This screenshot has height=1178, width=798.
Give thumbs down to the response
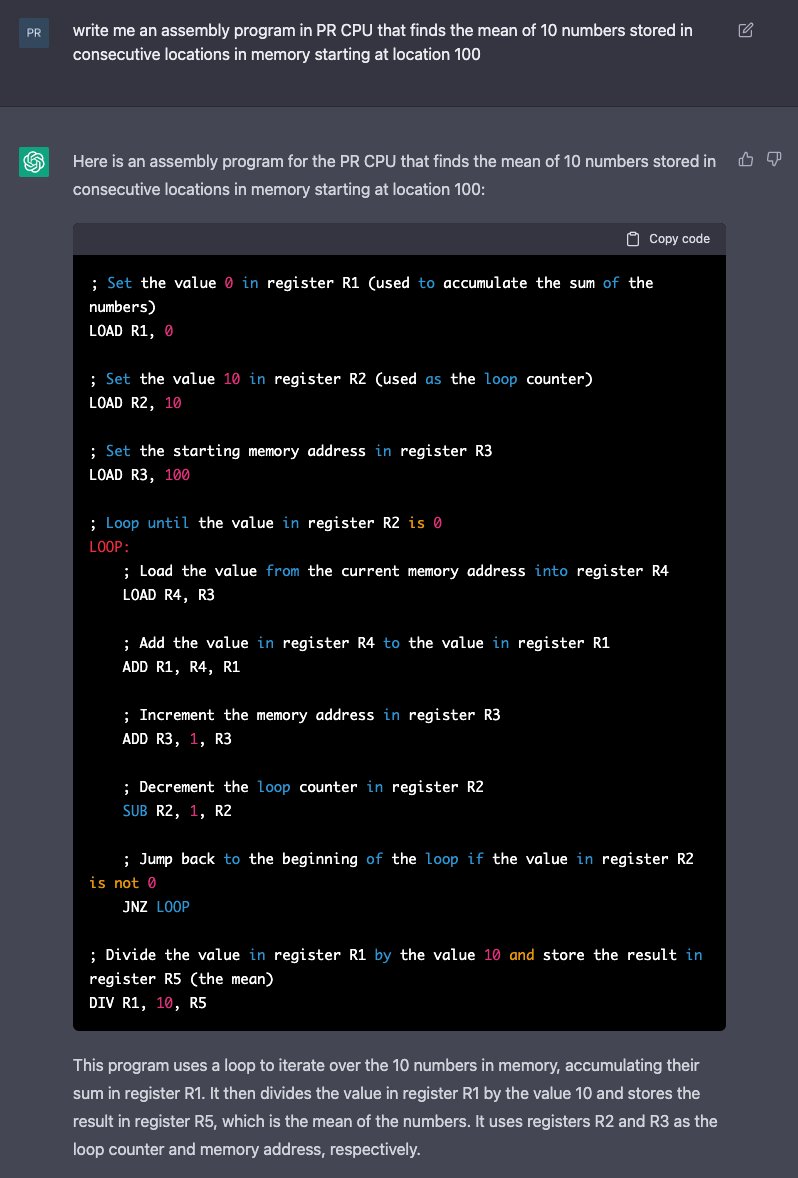pos(774,159)
